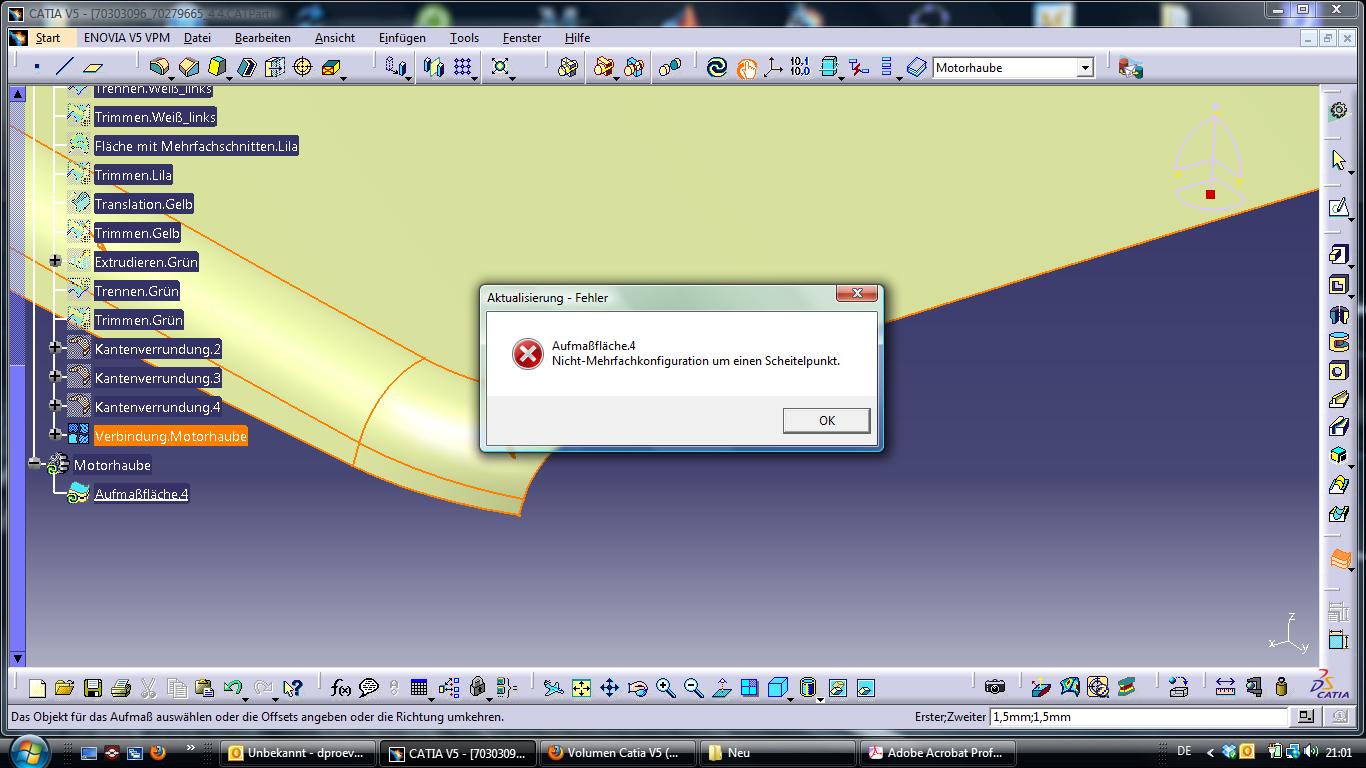Switch to Adobe Acrobat Prof taskbar window
This screenshot has height=768, width=1366.
pos(936,753)
